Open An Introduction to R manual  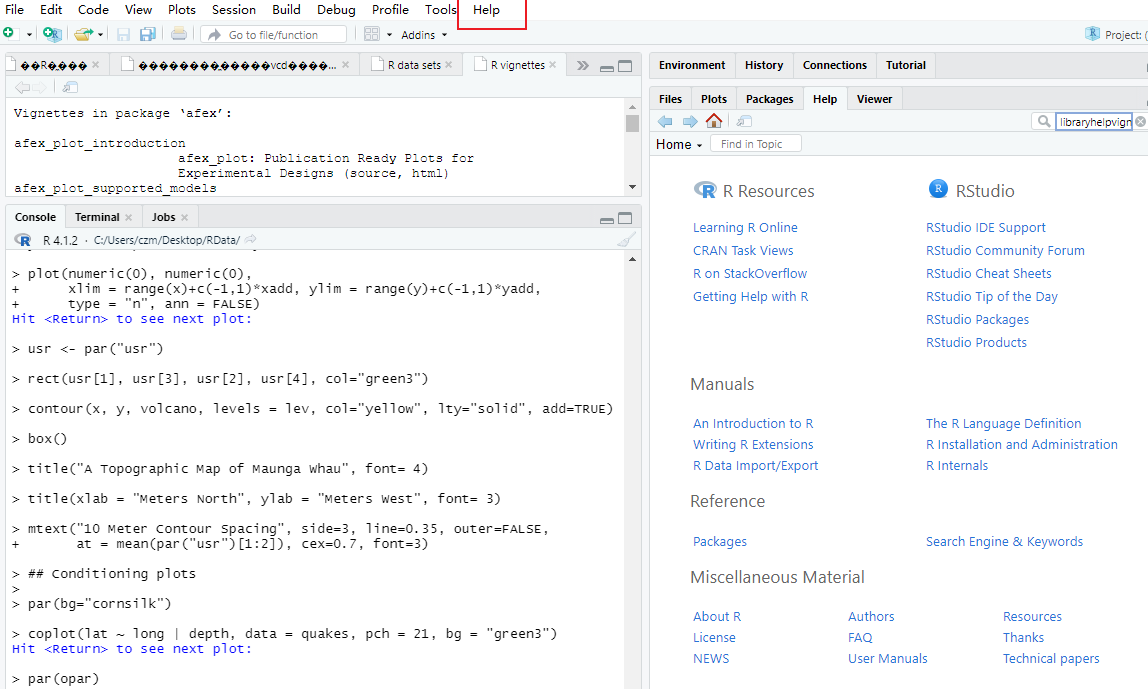coord(753,423)
